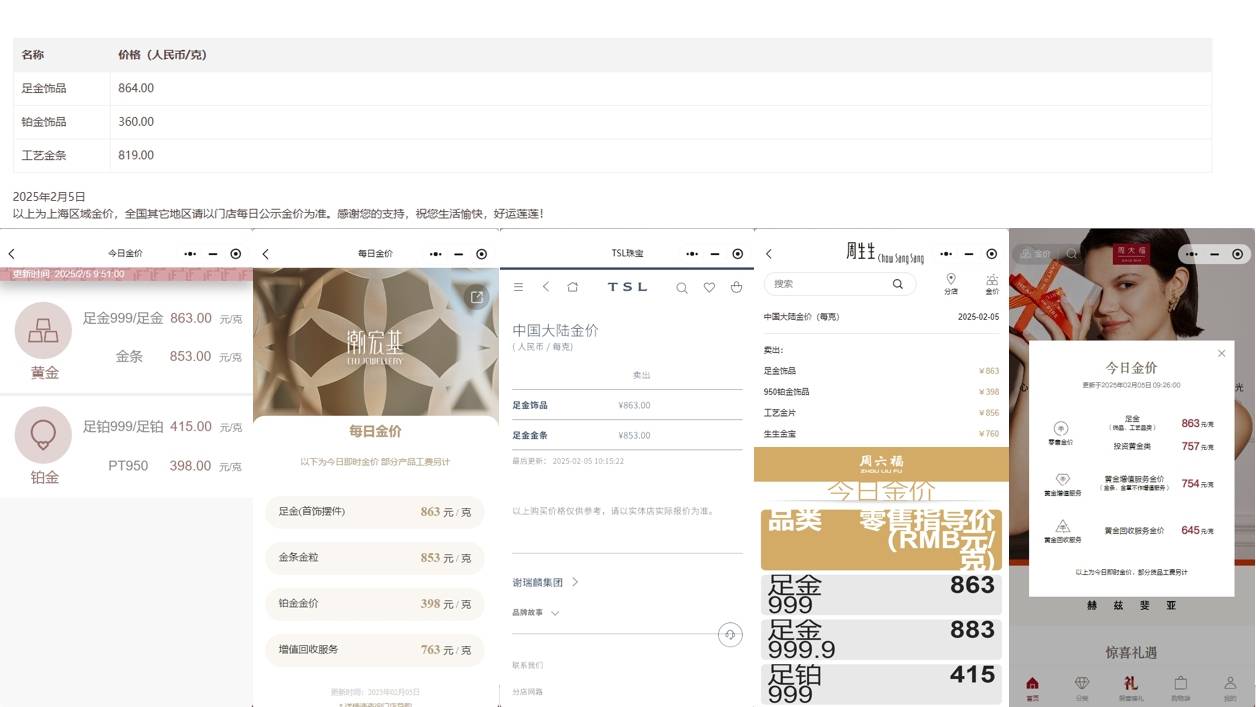
Task: Select 864.00 cell for 足金饰品
Action: pos(661,88)
